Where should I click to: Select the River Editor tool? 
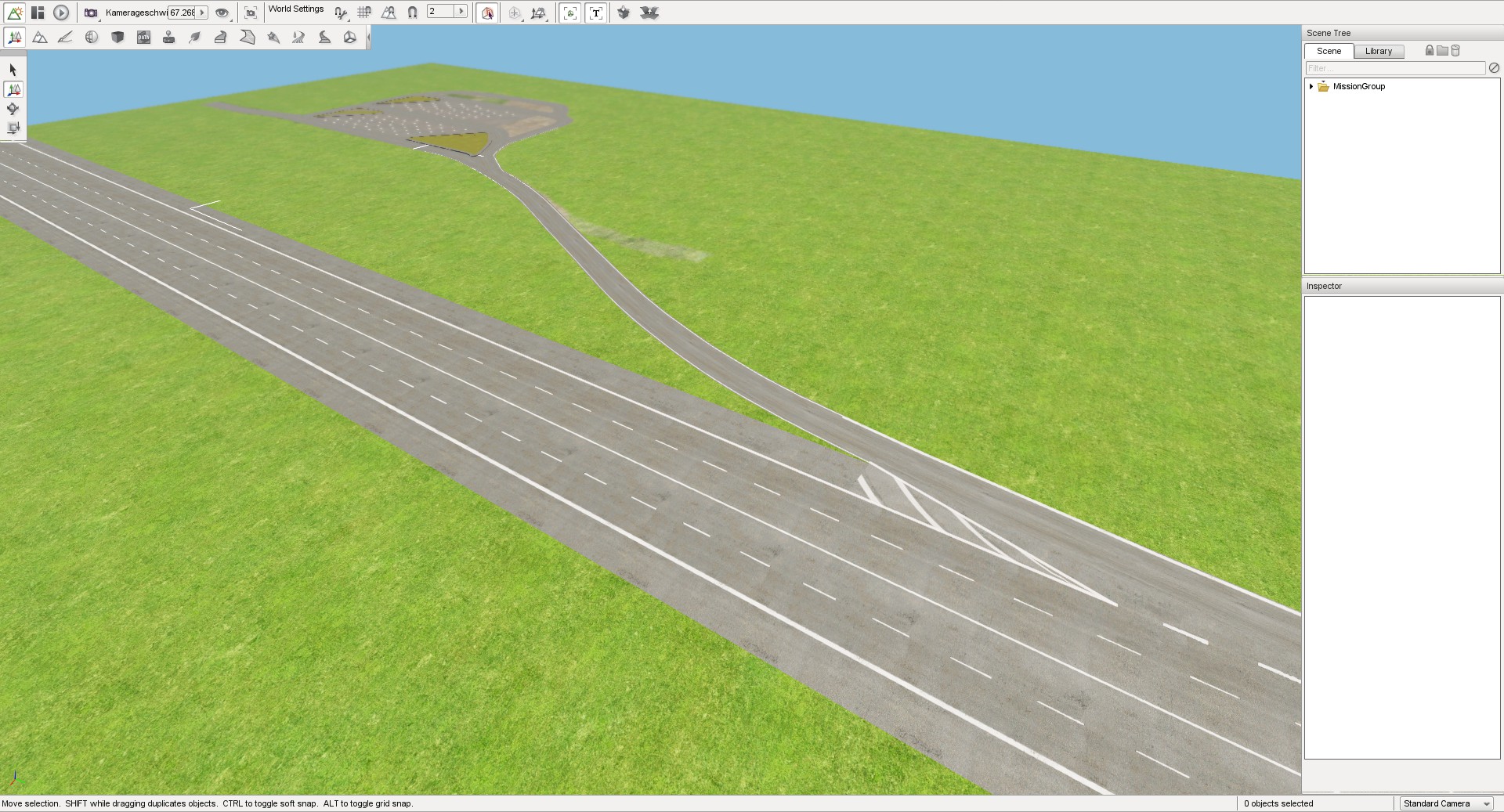[298, 38]
